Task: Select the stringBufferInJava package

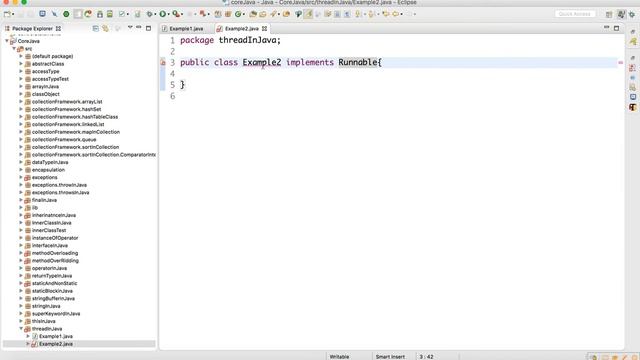Action: (53, 298)
